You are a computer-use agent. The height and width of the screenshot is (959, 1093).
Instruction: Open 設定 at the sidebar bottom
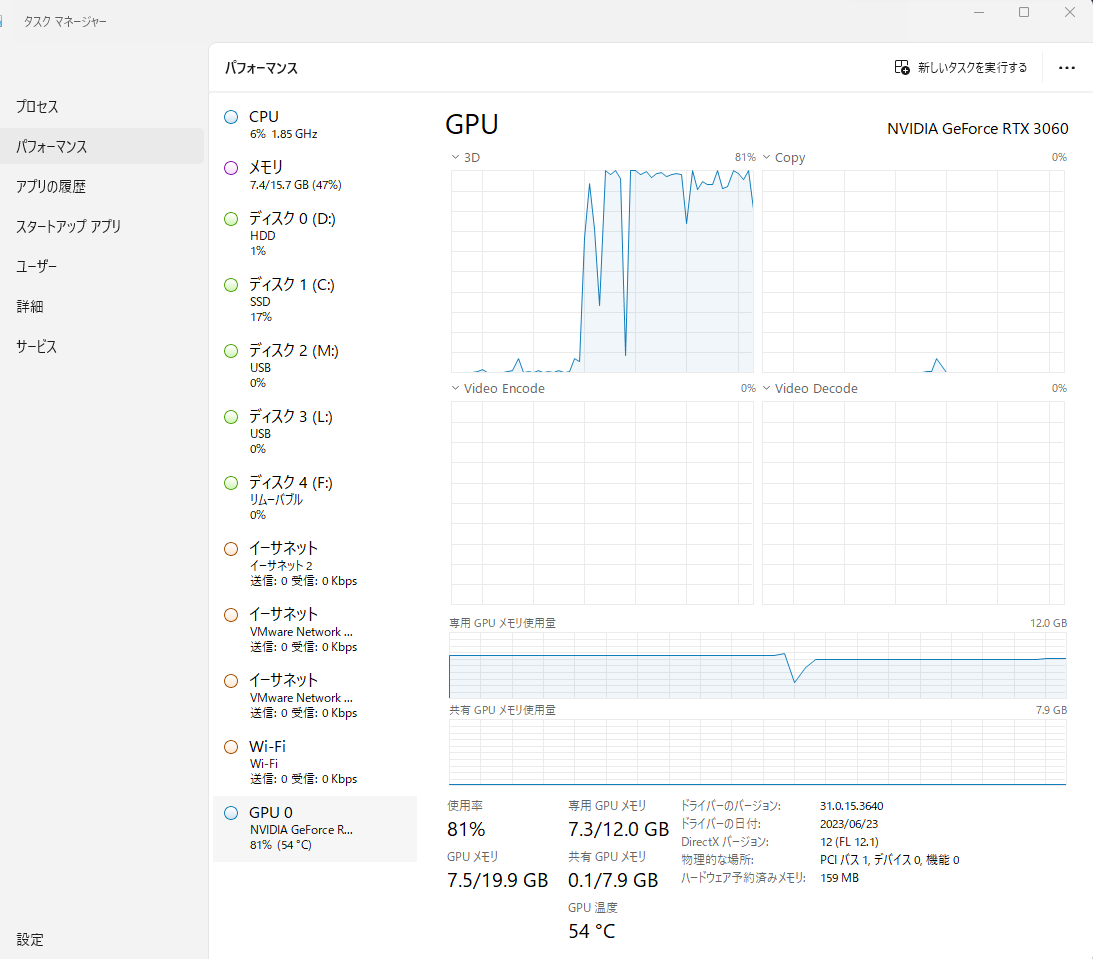pyautogui.click(x=102, y=939)
